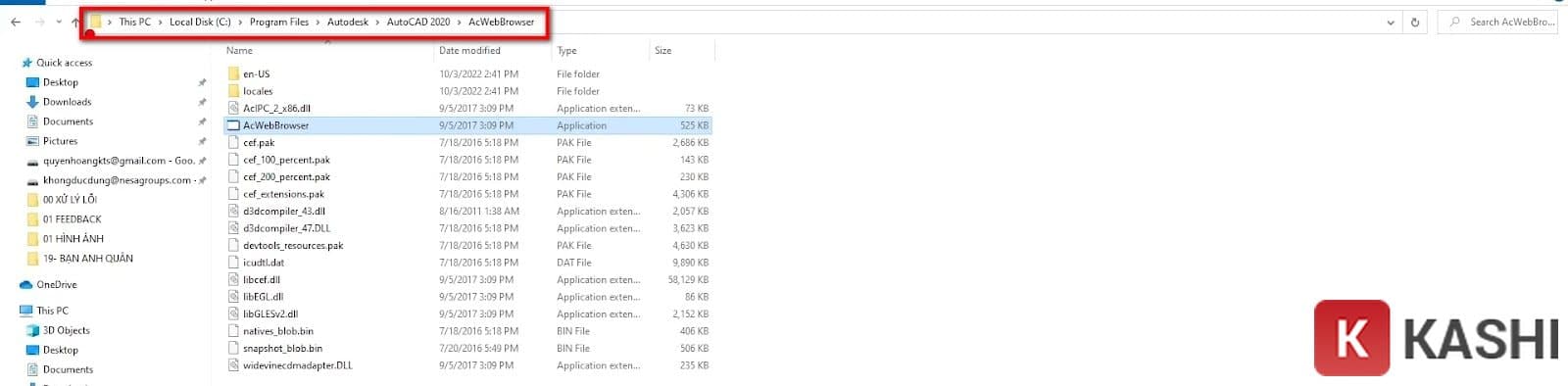Viewport: 1568px width, 386px height.
Task: Click the 58,129 KB size cell
Action: [x=688, y=279]
